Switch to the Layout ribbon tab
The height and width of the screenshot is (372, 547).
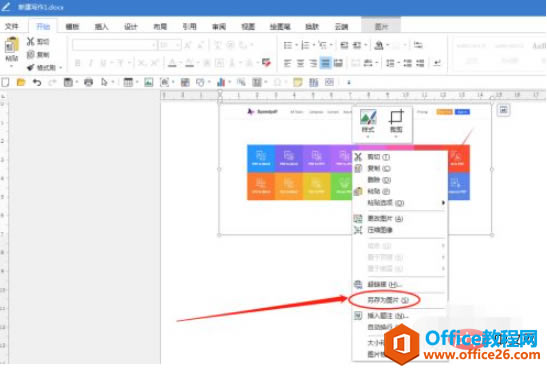pos(160,27)
